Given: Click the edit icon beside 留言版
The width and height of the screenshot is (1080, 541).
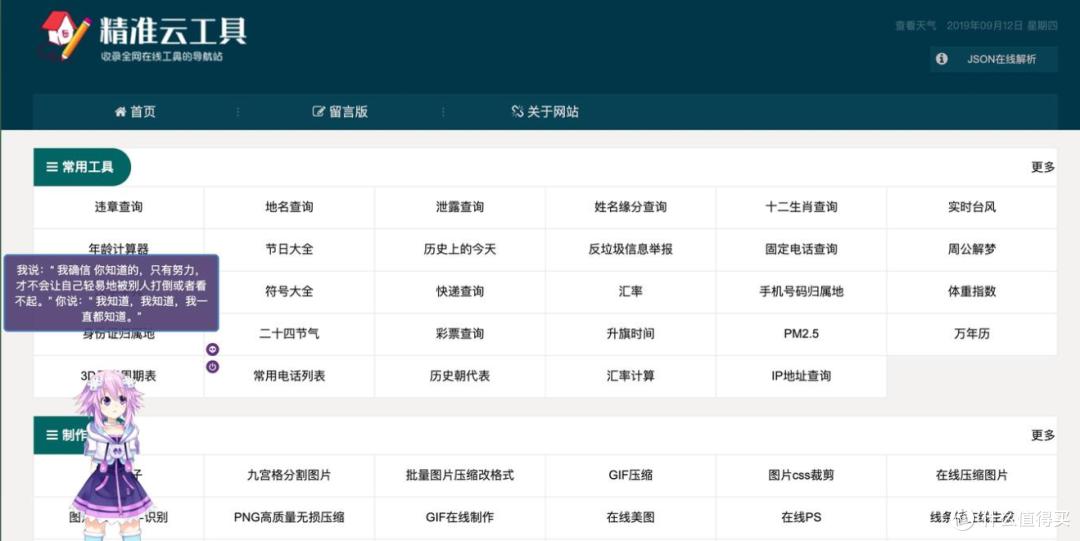Looking at the screenshot, I should tap(318, 112).
